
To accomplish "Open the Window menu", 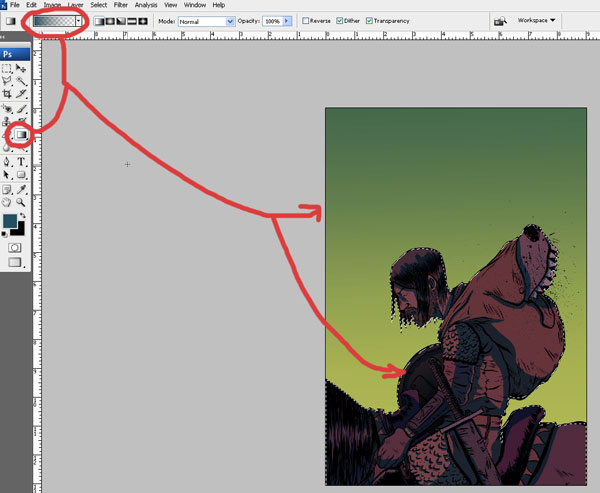I will click(x=195, y=5).
